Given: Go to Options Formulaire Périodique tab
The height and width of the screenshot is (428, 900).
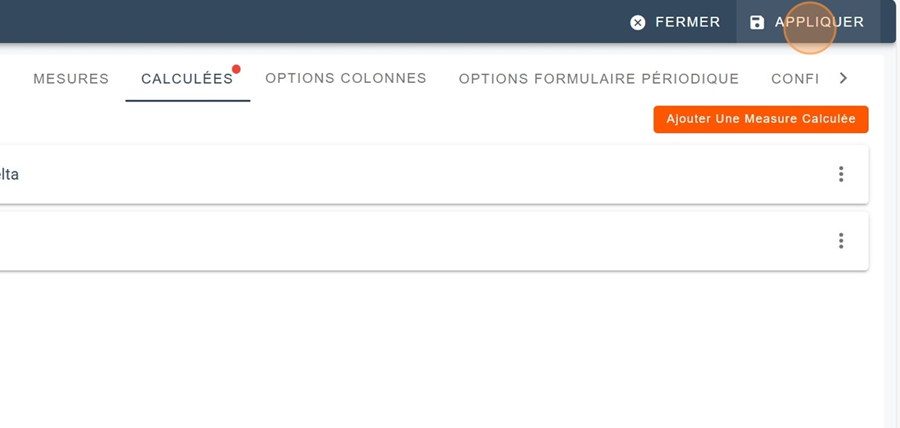Looking at the screenshot, I should tap(599, 79).
